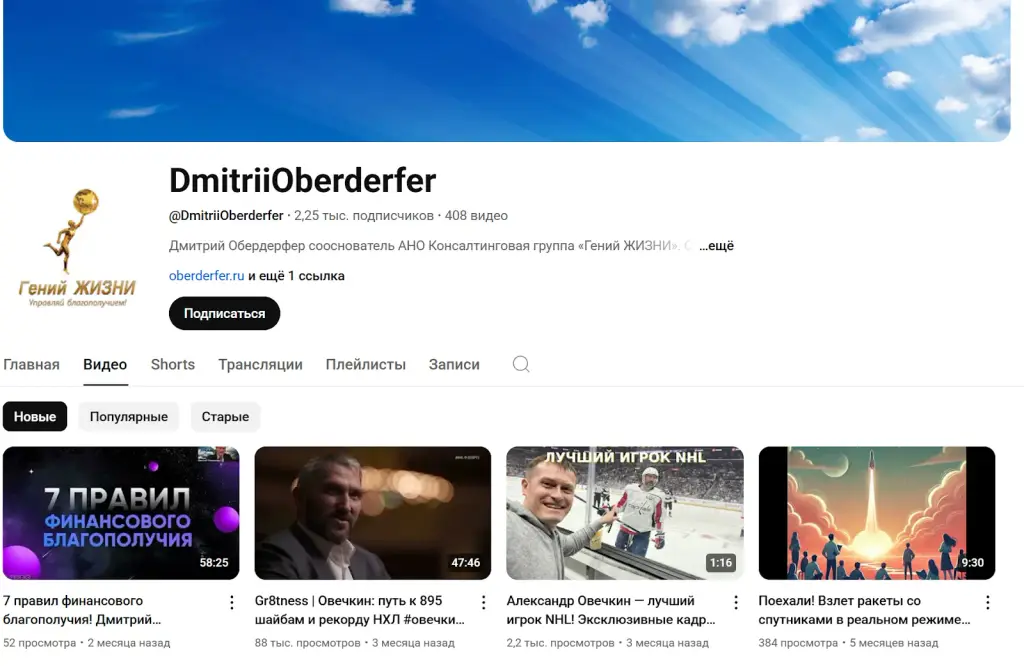Click the 408 видео count text
The height and width of the screenshot is (666, 1024).
[476, 215]
